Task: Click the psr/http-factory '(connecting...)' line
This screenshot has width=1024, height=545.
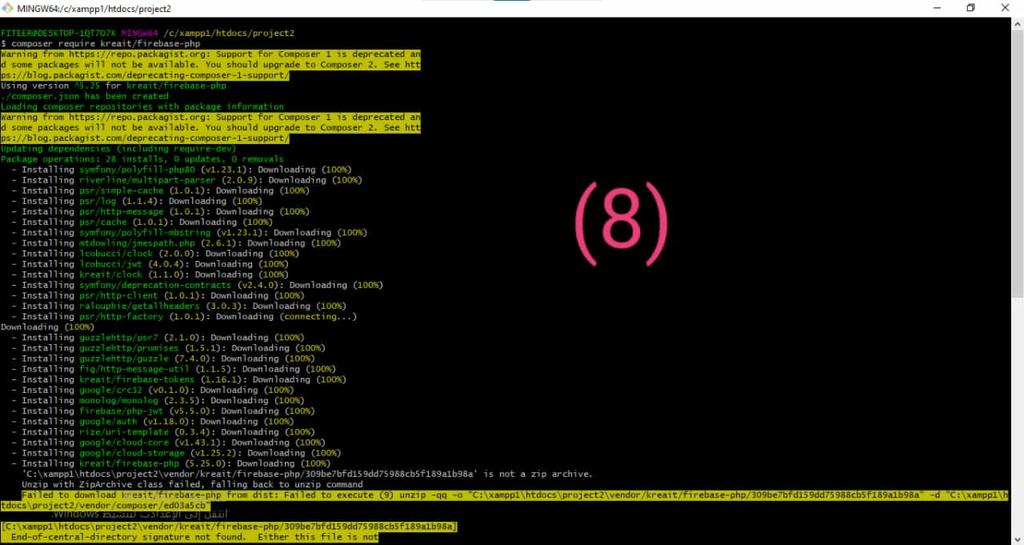Action: click(184, 317)
